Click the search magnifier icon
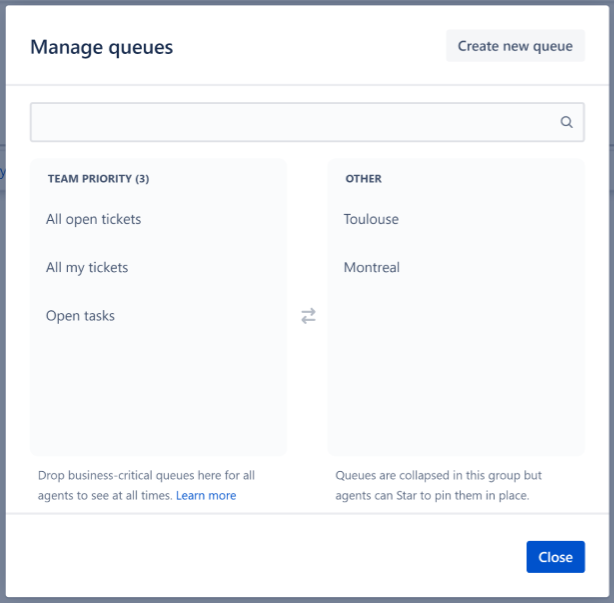The image size is (614, 603). [x=566, y=123]
